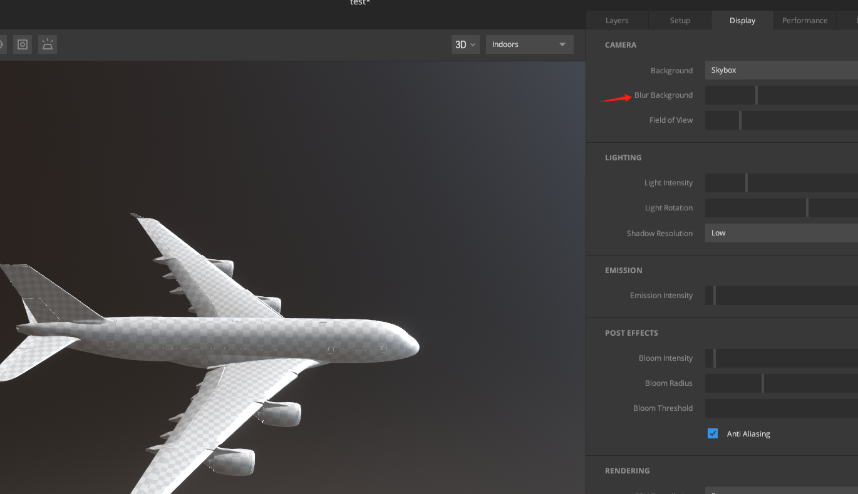This screenshot has width=858, height=494.
Task: Adjust the Light Intensity slider
Action: [x=781, y=183]
